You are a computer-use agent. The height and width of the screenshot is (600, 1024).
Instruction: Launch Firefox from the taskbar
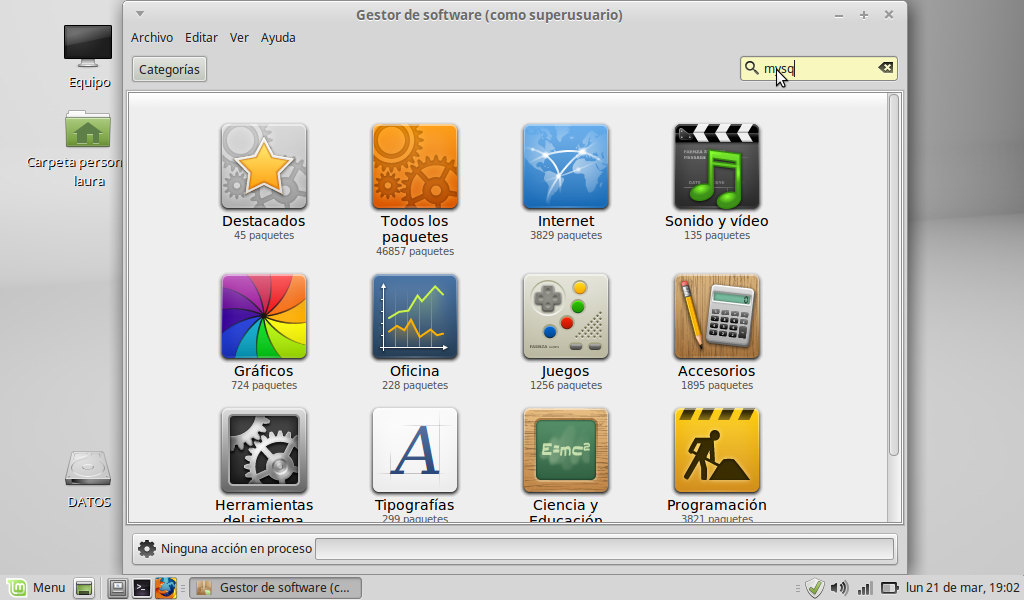pyautogui.click(x=166, y=588)
